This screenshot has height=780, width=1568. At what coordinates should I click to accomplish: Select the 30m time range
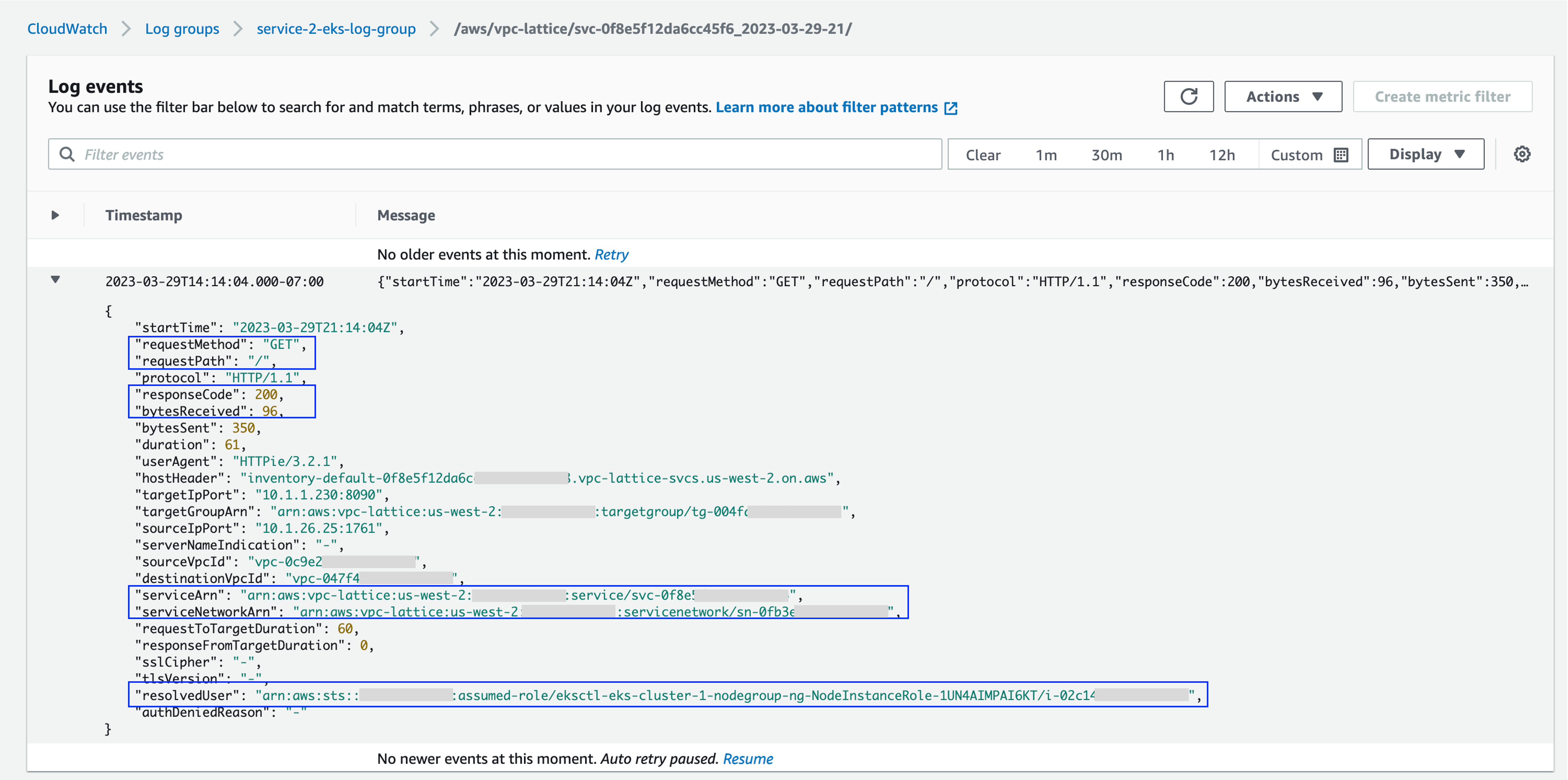(x=1106, y=155)
